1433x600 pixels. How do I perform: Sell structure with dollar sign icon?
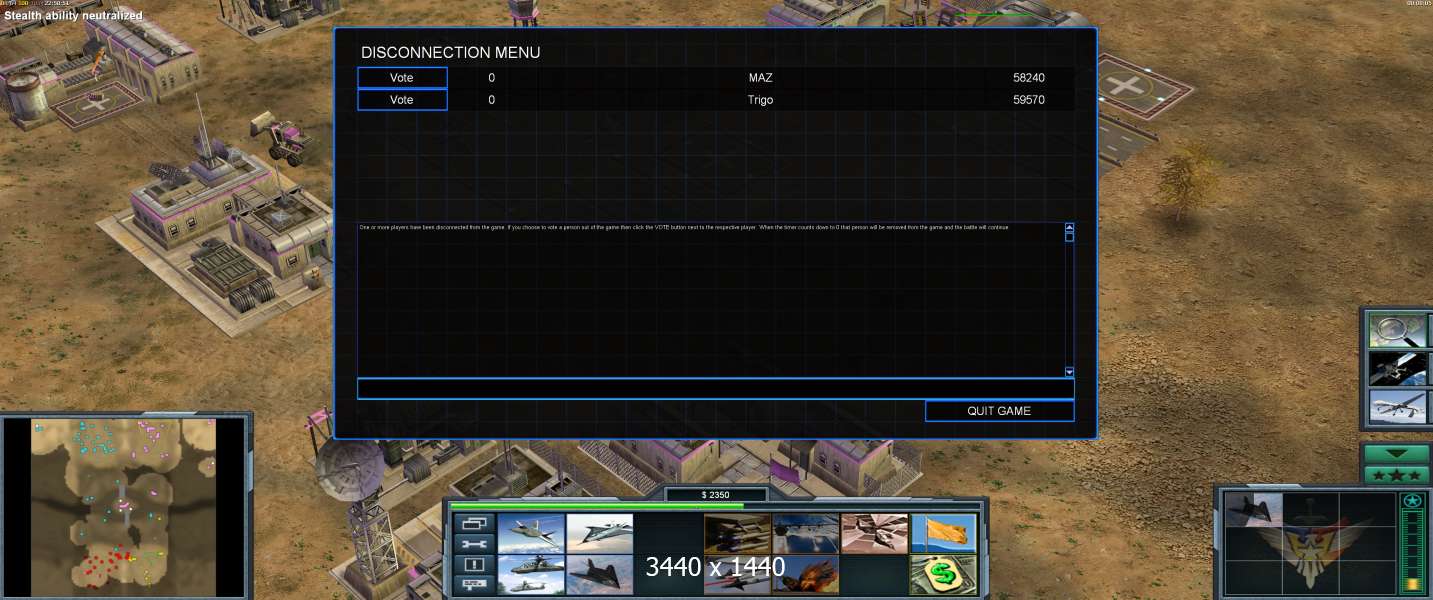pos(944,575)
